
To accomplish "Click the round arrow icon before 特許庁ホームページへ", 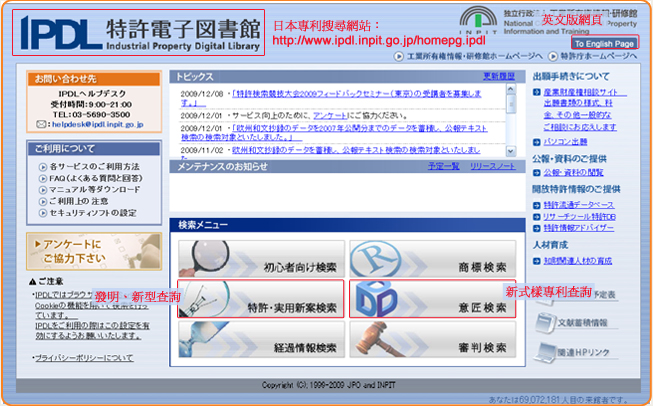I will (553, 56).
